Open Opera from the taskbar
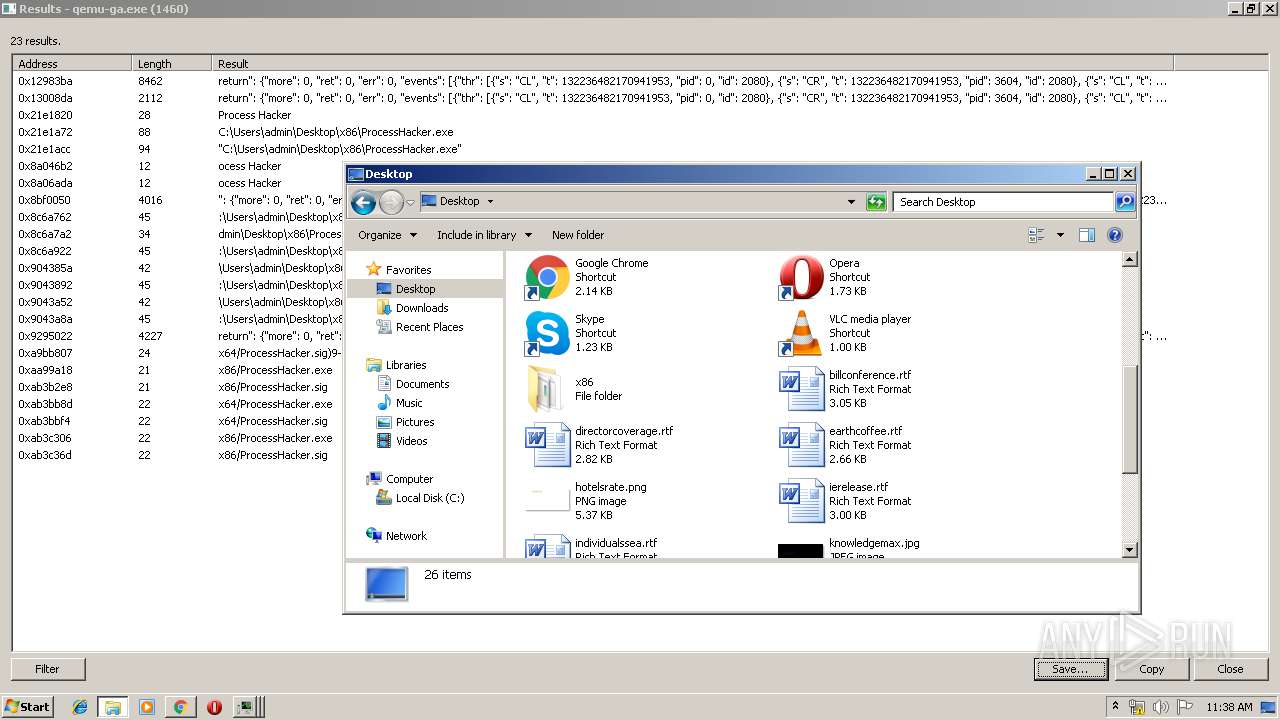The height and width of the screenshot is (720, 1280). click(x=214, y=707)
